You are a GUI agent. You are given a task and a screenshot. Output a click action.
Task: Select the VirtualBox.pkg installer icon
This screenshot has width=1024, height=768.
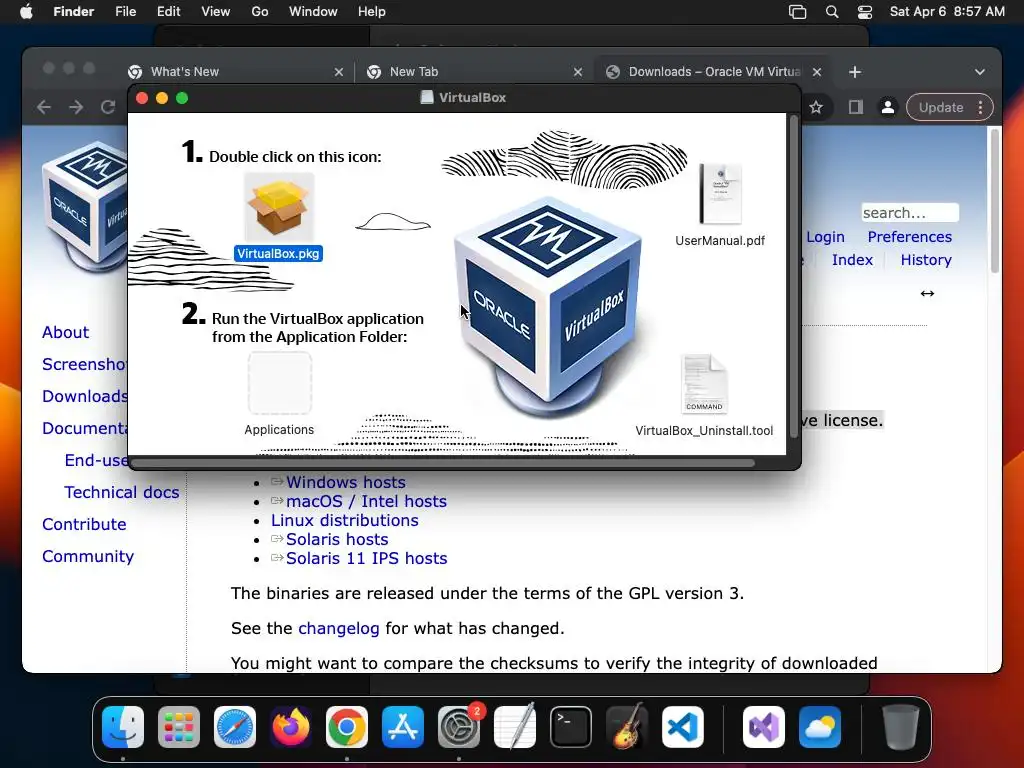point(279,208)
